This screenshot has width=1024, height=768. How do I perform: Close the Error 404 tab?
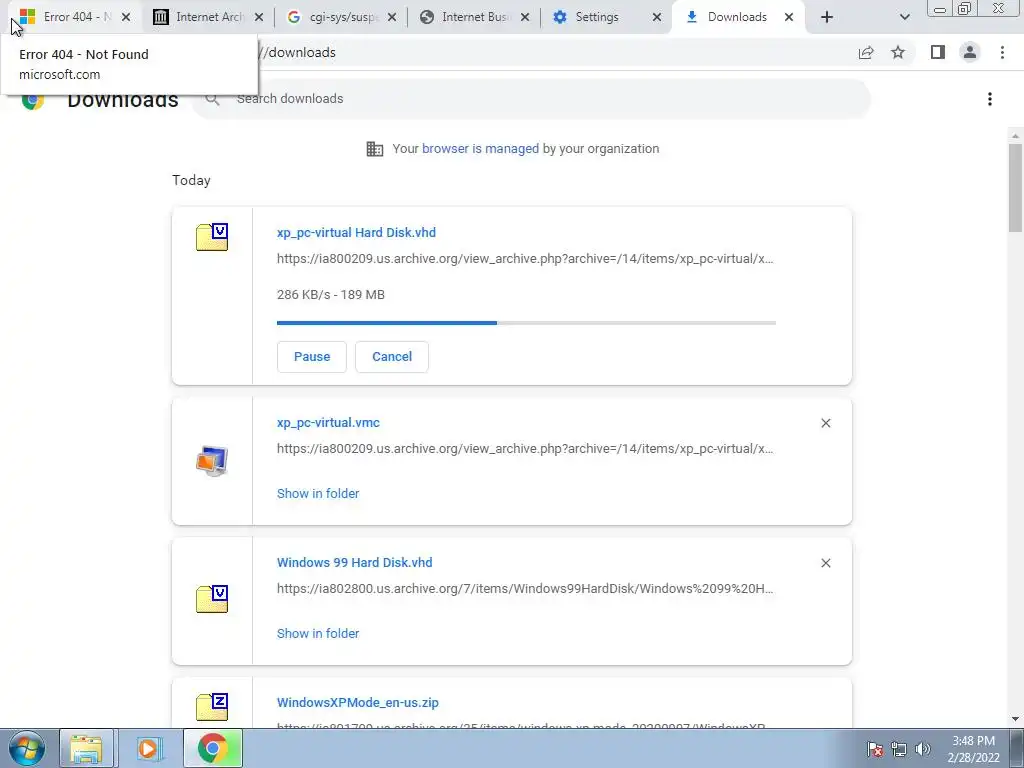tap(126, 18)
